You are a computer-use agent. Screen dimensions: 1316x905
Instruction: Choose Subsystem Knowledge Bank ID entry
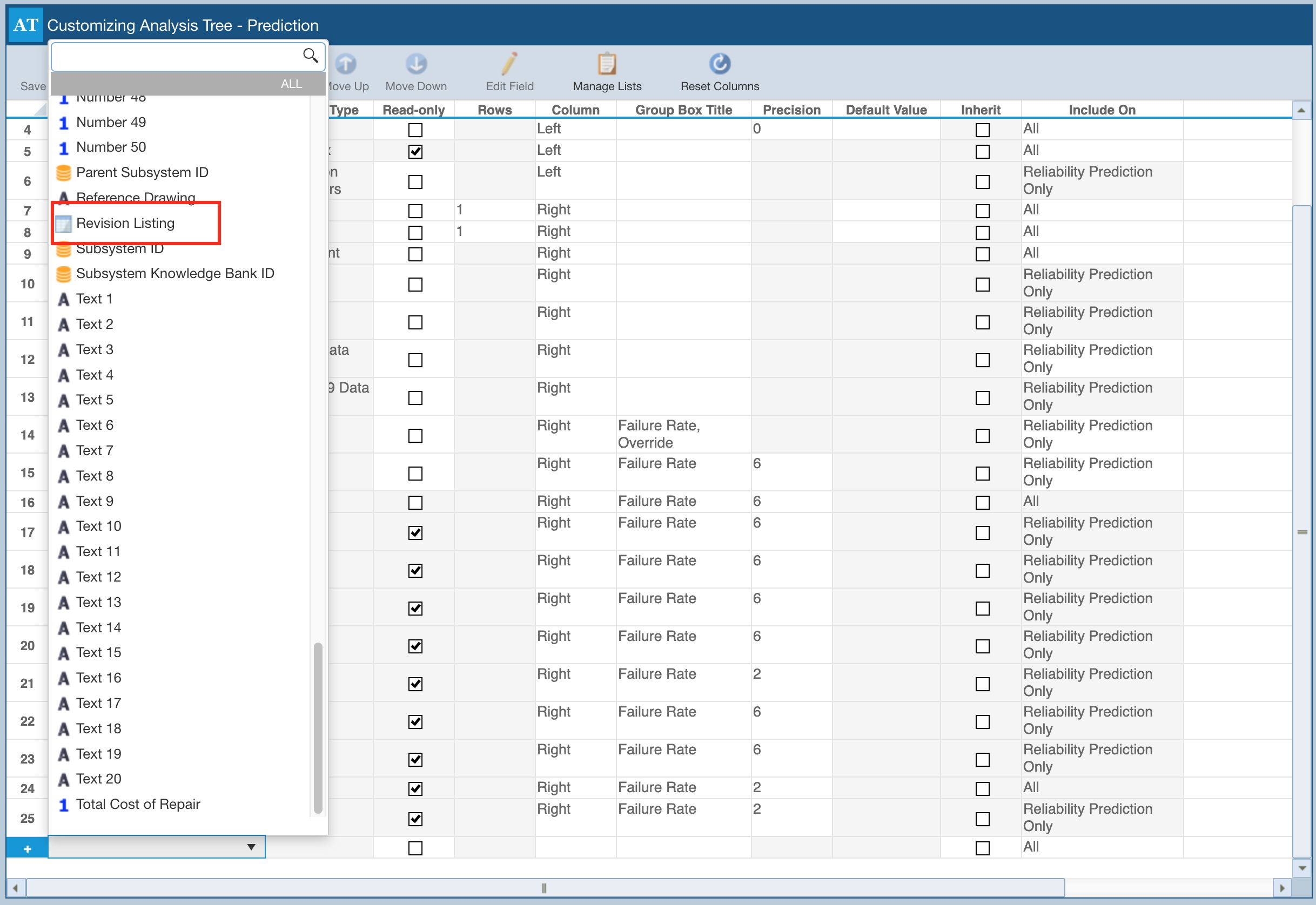point(174,274)
